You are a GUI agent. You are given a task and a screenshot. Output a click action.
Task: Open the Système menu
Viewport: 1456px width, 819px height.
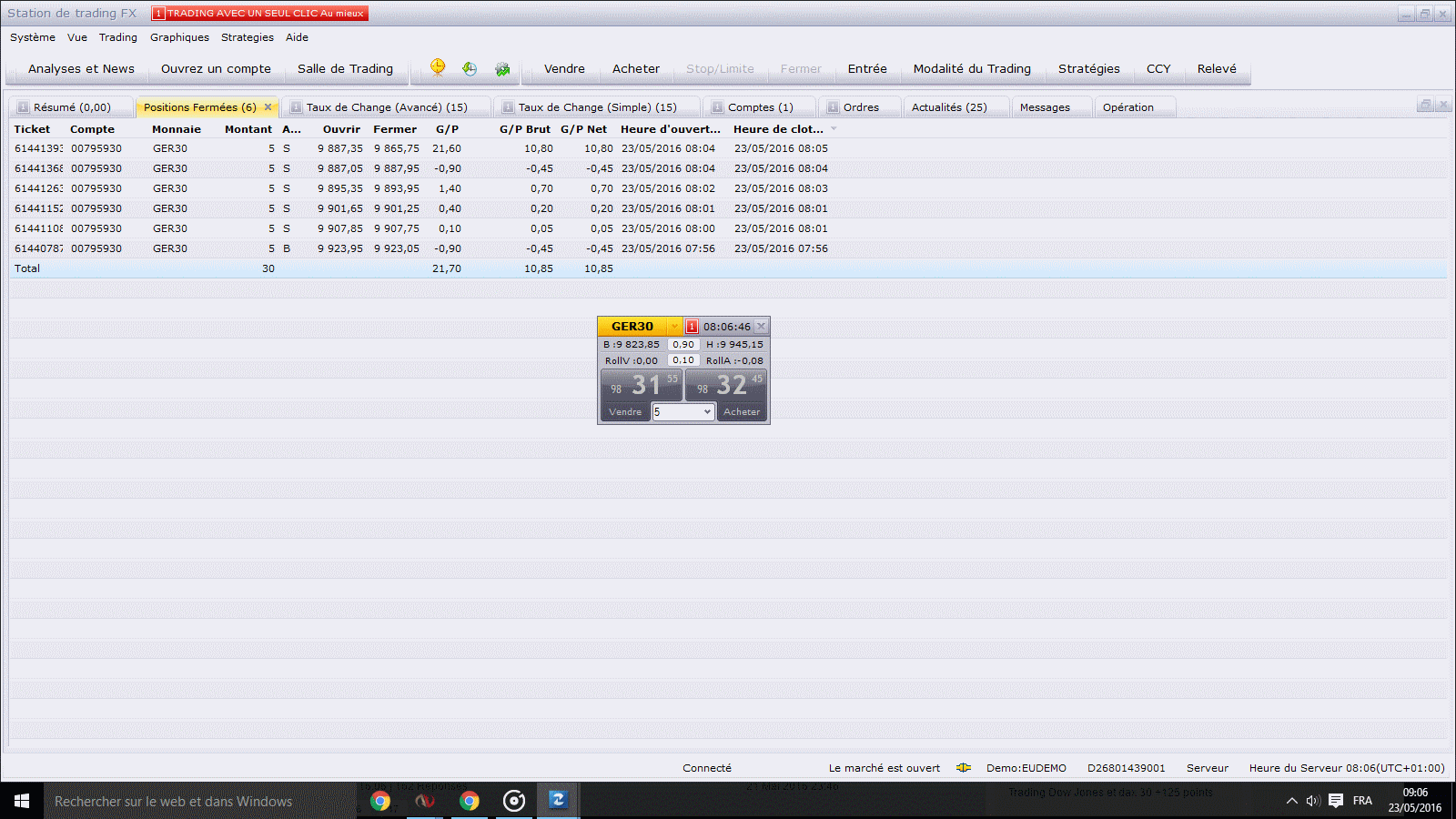(x=33, y=37)
